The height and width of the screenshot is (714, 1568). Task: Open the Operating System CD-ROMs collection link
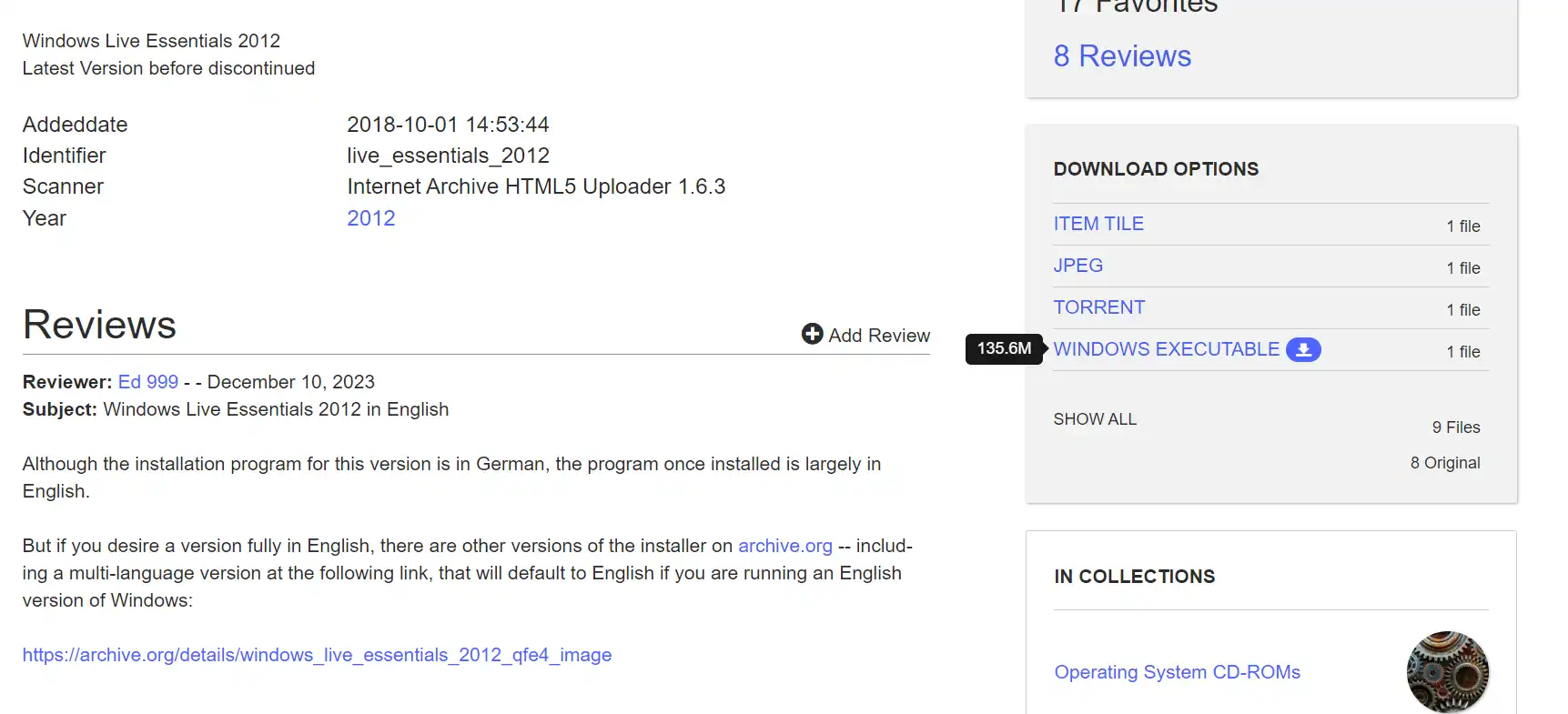[x=1177, y=672]
